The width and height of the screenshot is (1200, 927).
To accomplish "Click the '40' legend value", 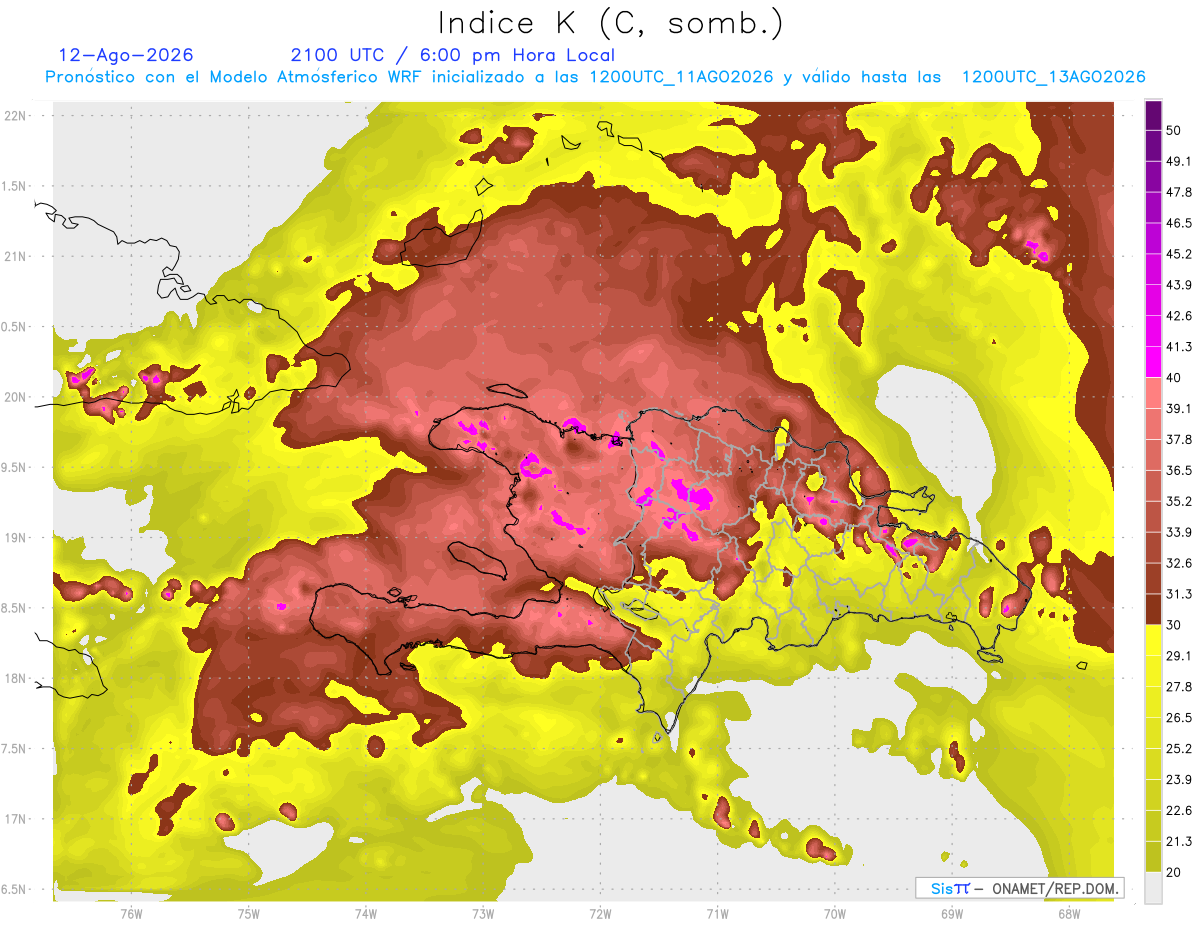I will coord(1174,378).
